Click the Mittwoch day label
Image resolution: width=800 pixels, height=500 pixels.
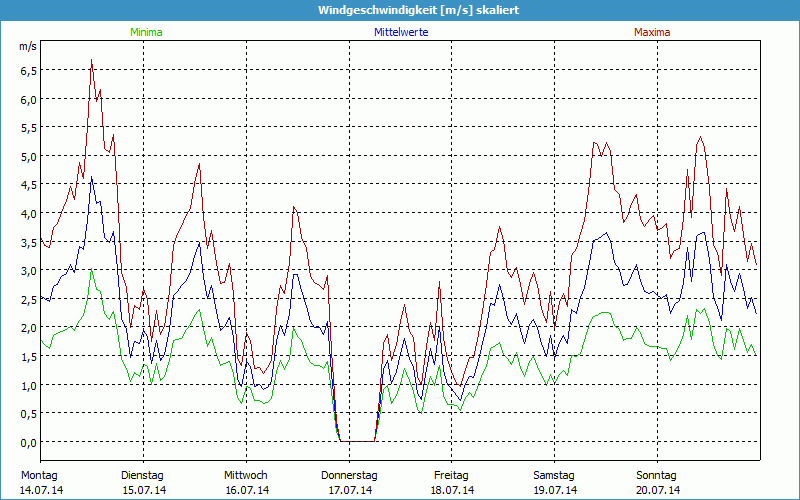(245, 476)
